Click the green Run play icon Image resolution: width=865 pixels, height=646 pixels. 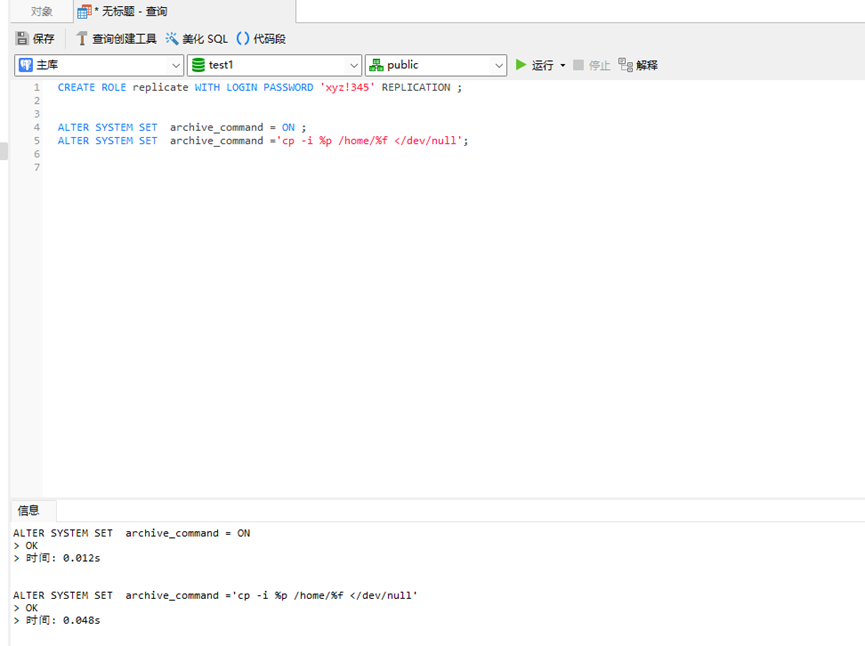(x=521, y=65)
